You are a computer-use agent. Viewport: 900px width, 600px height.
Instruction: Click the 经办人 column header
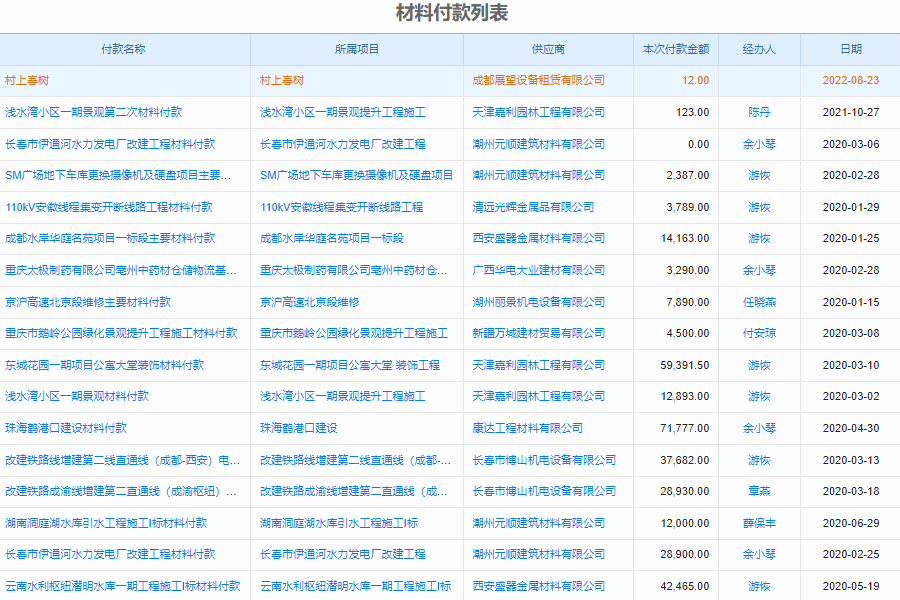point(759,49)
